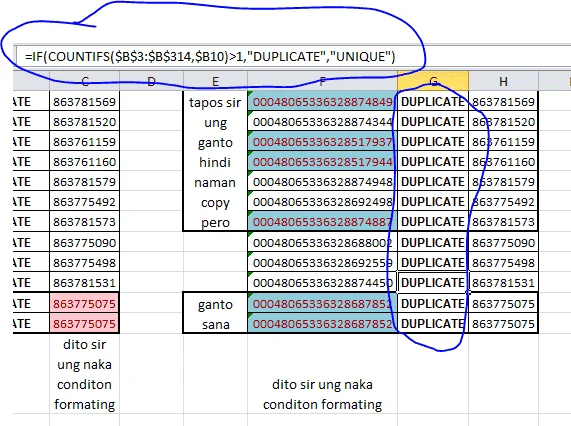Screen dimensions: 571x426
Task: Select note 'dito sir ung naka conditon formating' under column F
Action: point(322,394)
